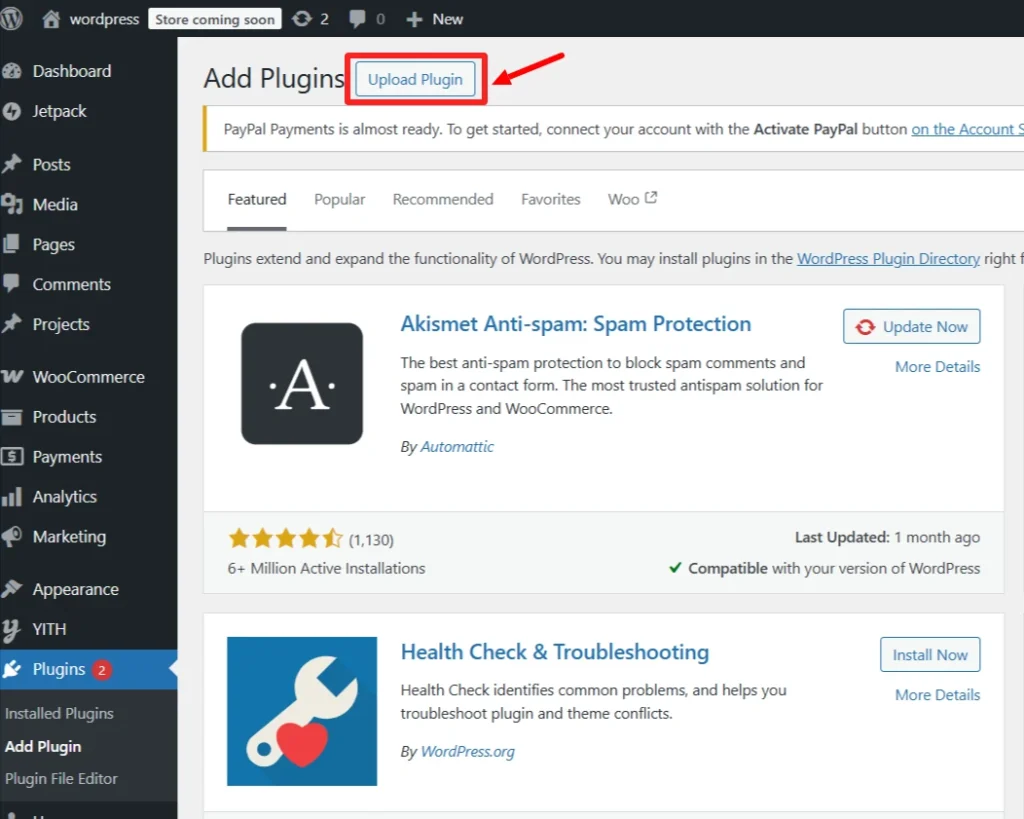The image size is (1024, 819).
Task: Click Install Now for Health Check
Action: (x=930, y=654)
